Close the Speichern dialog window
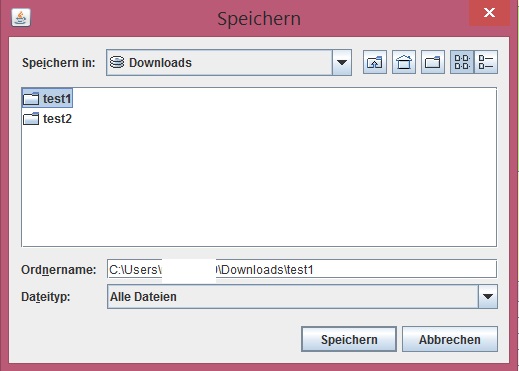The image size is (519, 371). [489, 13]
